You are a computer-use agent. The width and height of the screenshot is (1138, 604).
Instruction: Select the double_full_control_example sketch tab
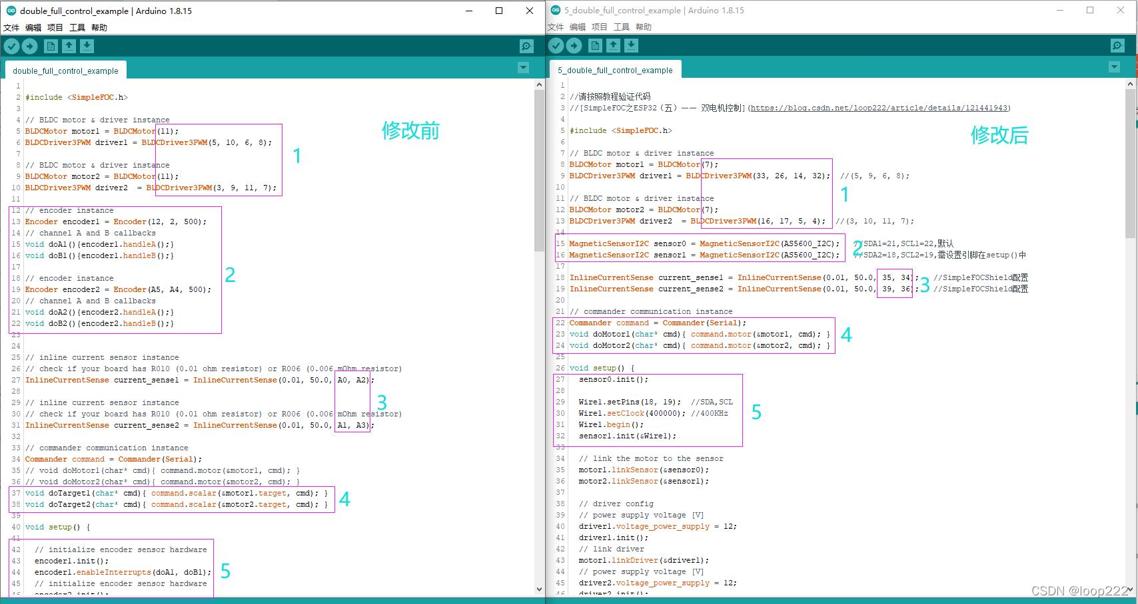click(65, 70)
